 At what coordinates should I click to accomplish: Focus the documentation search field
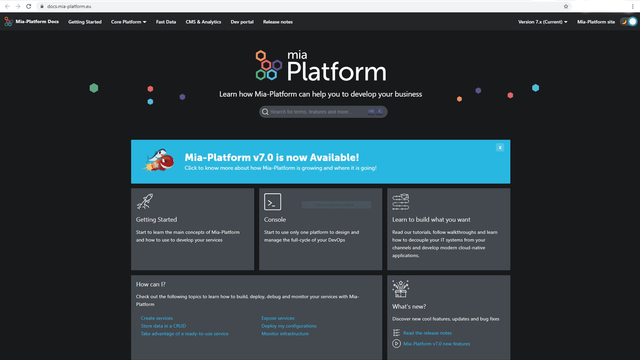click(323, 112)
